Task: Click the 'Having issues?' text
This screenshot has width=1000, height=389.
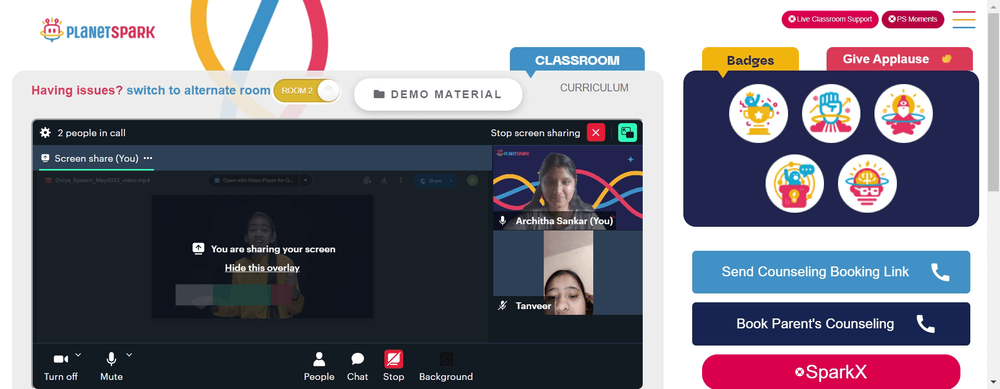Action: (x=77, y=91)
